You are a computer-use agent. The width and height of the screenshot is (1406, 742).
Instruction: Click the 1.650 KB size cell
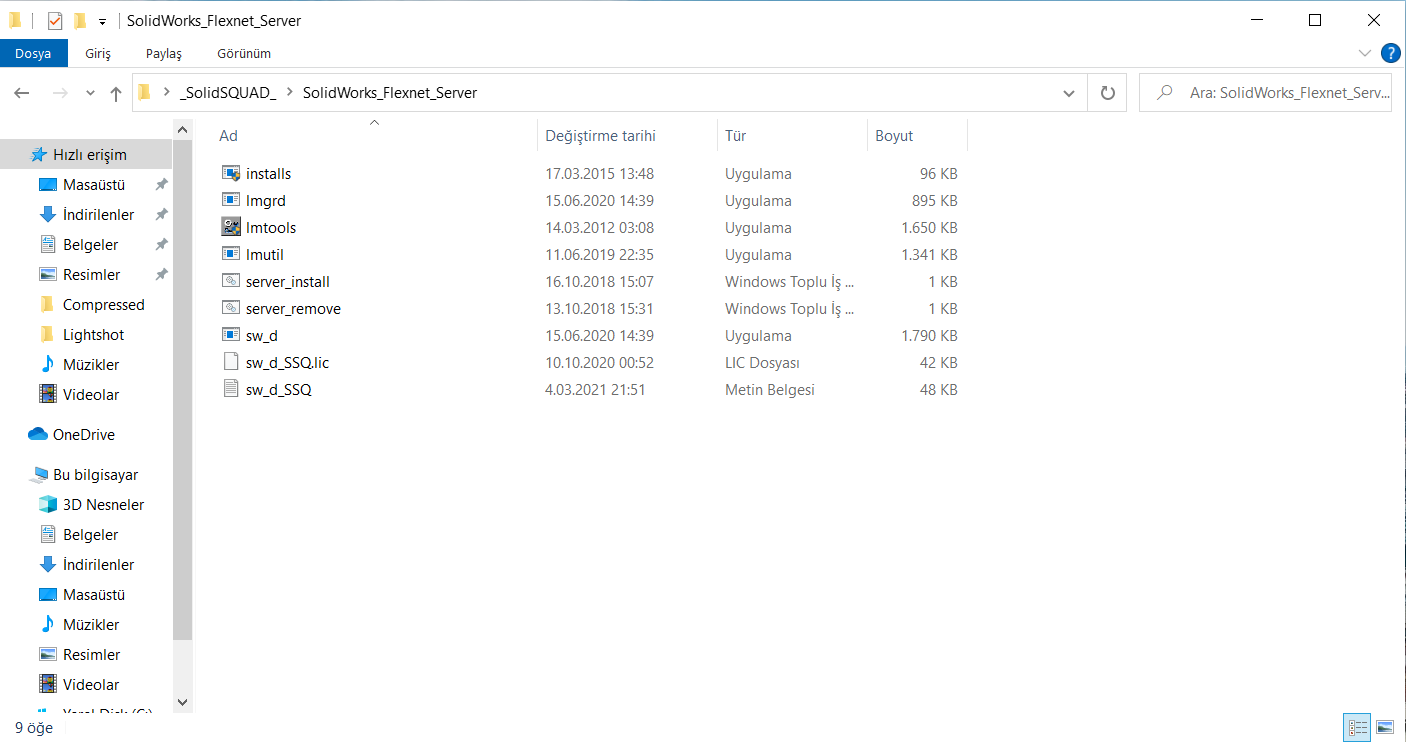point(929,228)
